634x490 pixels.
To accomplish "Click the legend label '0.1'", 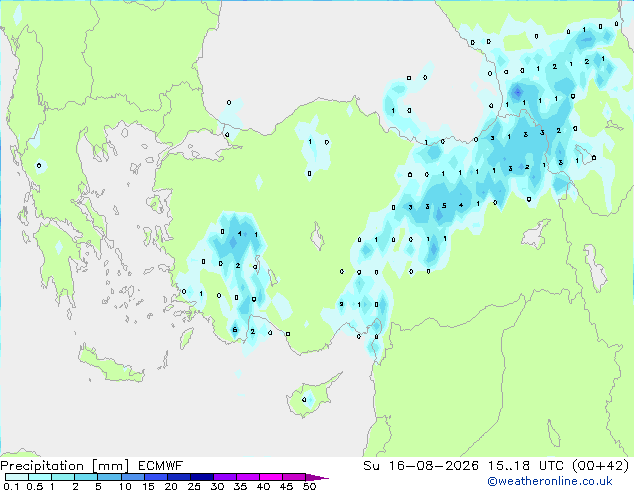I will (11, 486).
